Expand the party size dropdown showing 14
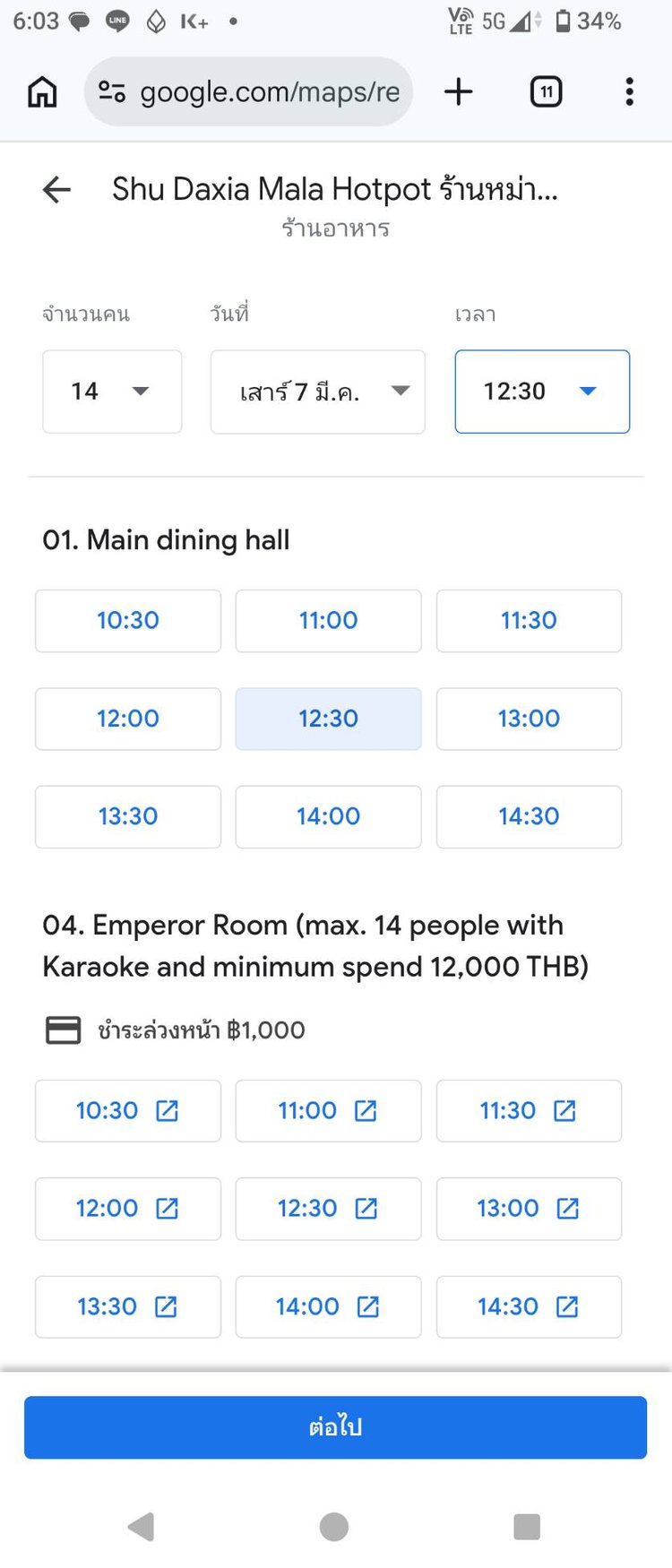The height and width of the screenshot is (1568, 672). tap(112, 392)
